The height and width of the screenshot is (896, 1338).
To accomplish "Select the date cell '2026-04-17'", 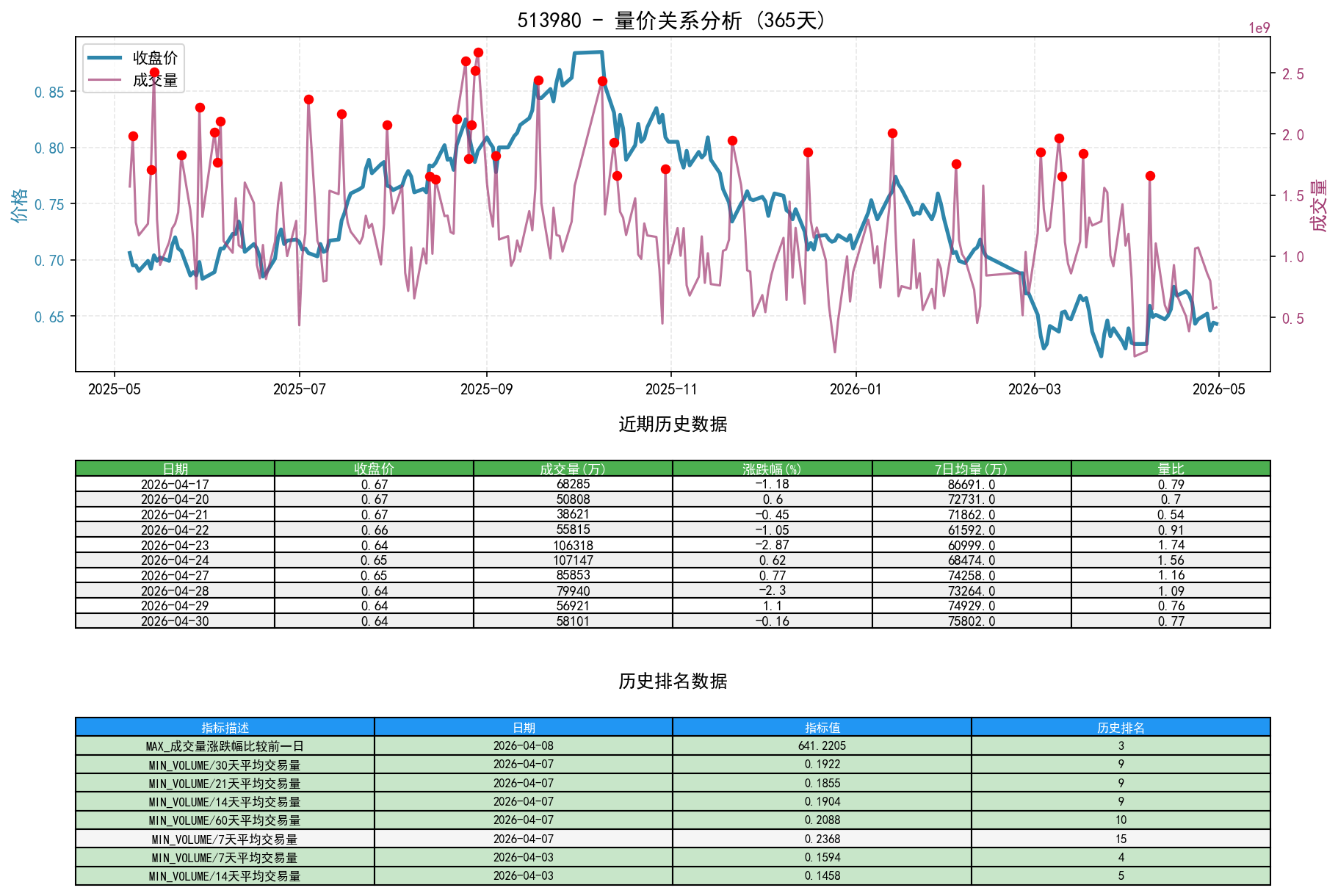I will tap(175, 484).
